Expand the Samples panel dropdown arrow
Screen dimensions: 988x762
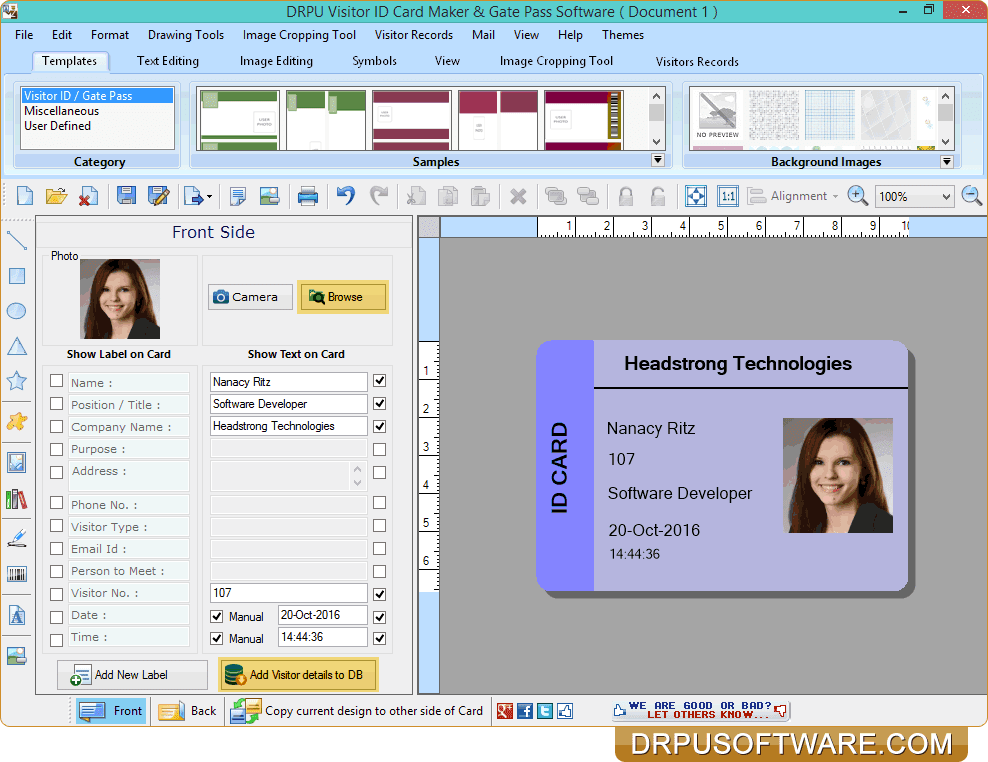658,159
